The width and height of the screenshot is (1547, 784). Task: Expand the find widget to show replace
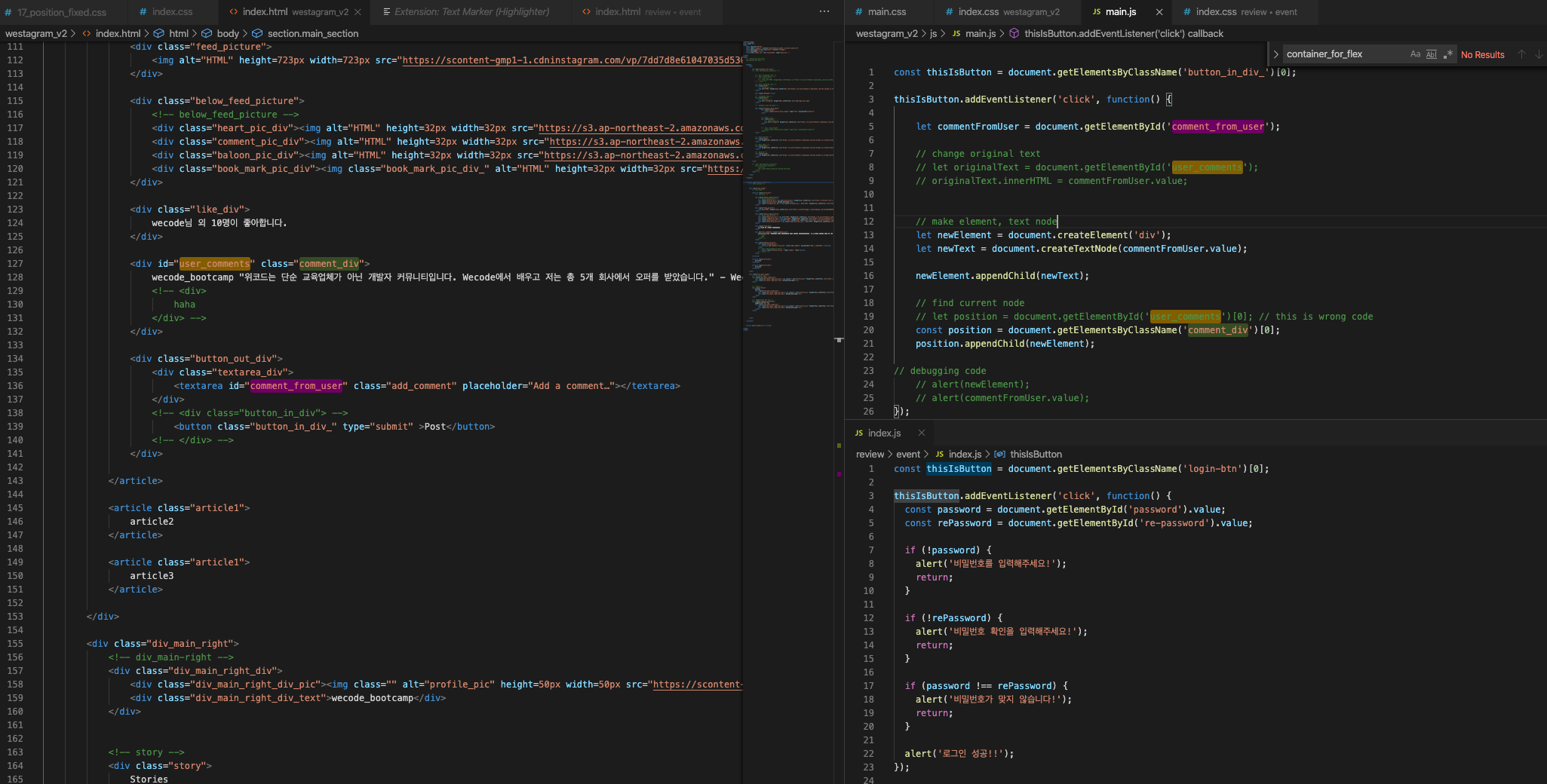(x=1276, y=54)
